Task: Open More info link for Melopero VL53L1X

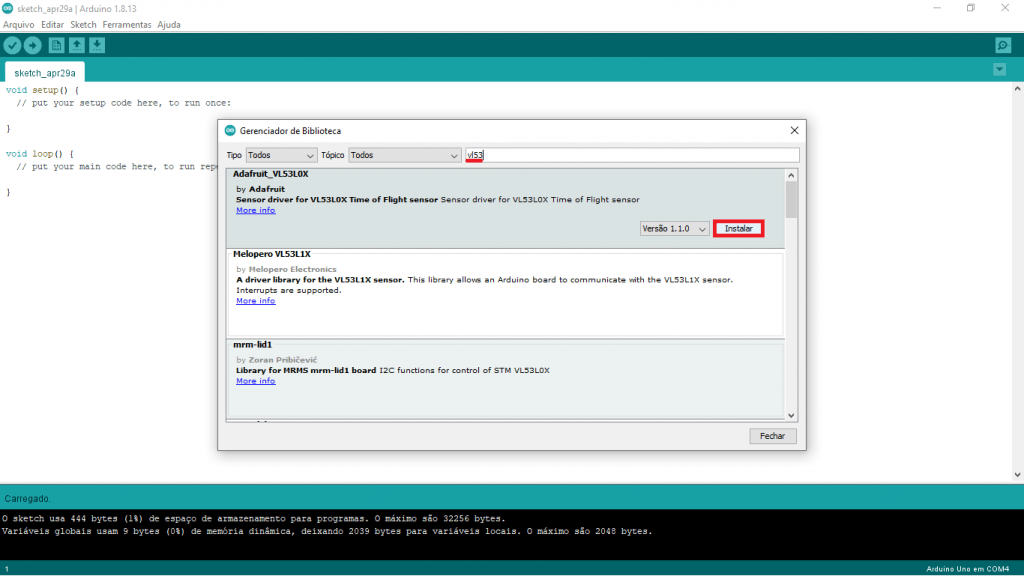Action: [x=255, y=301]
